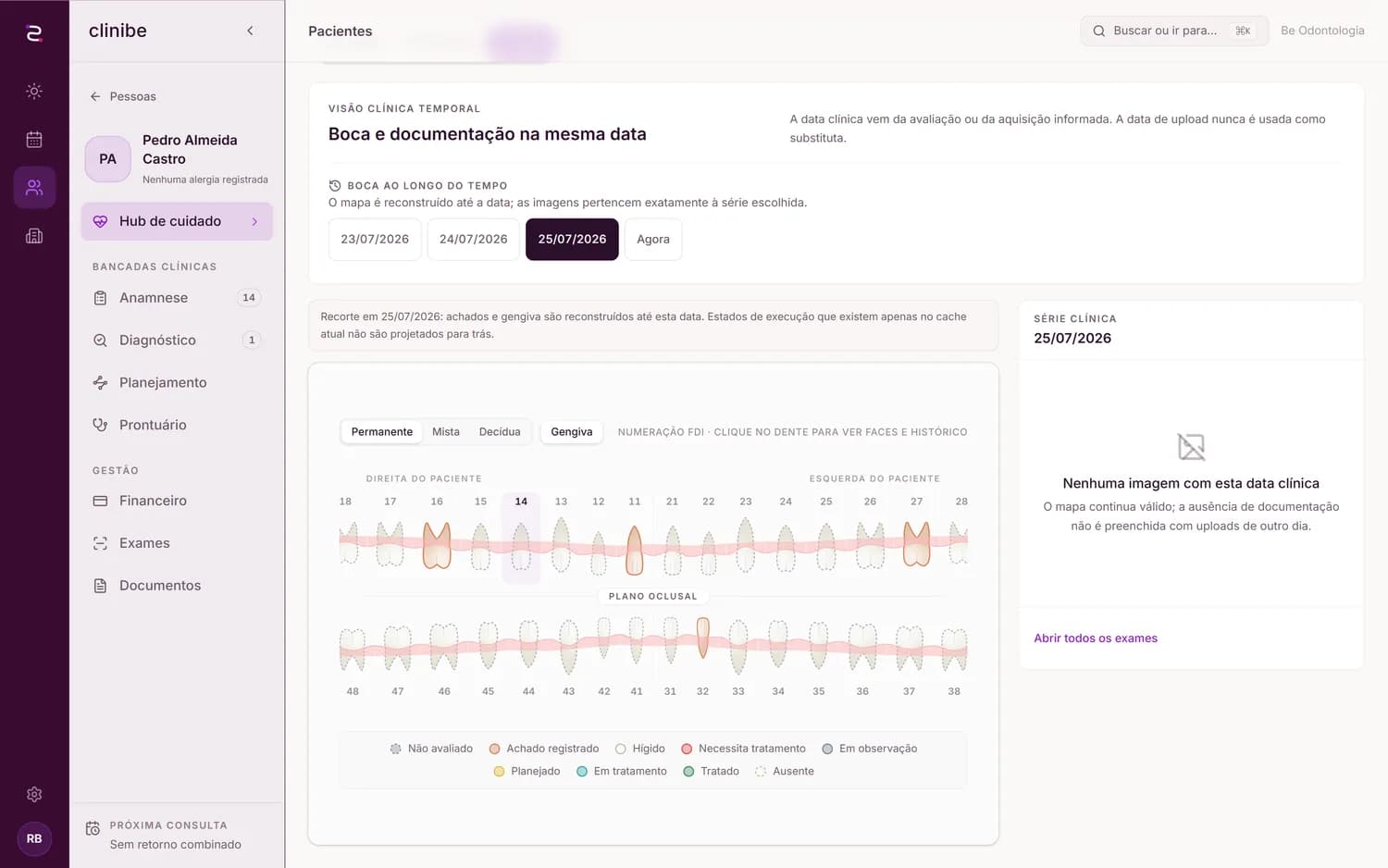This screenshot has width=1388, height=868.
Task: Switch dentition to Decídua
Action: [500, 432]
